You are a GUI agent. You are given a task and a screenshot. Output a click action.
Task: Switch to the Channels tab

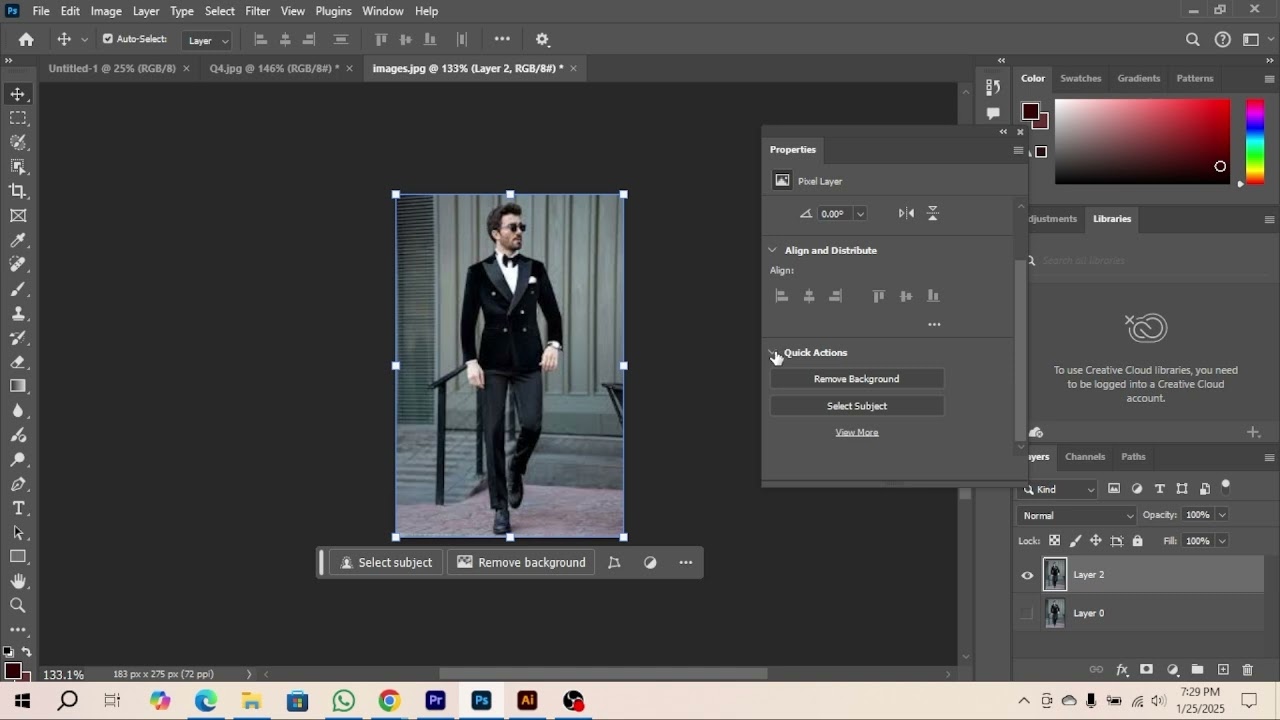pyautogui.click(x=1085, y=456)
